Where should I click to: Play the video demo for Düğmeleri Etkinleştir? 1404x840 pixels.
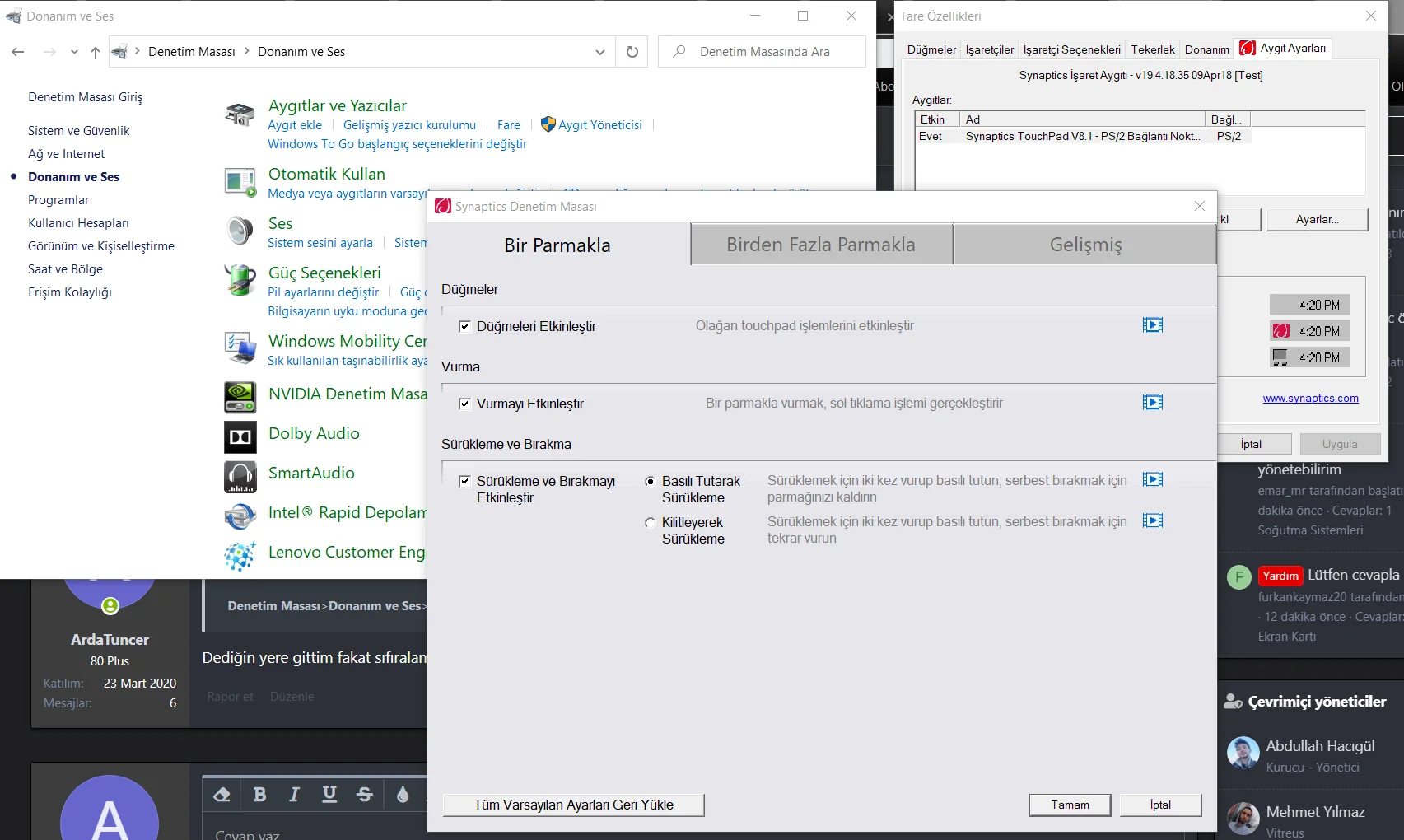click(1152, 325)
